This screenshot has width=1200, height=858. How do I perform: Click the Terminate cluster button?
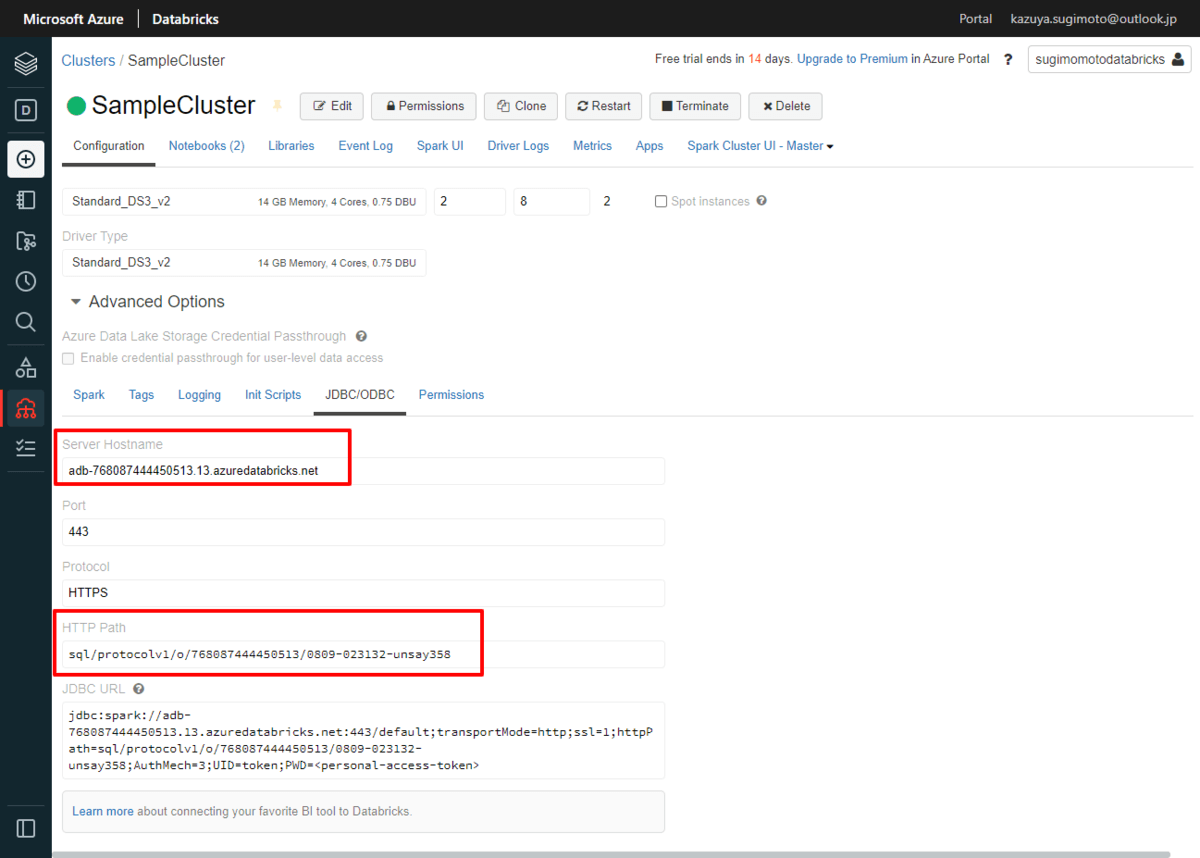[x=695, y=106]
